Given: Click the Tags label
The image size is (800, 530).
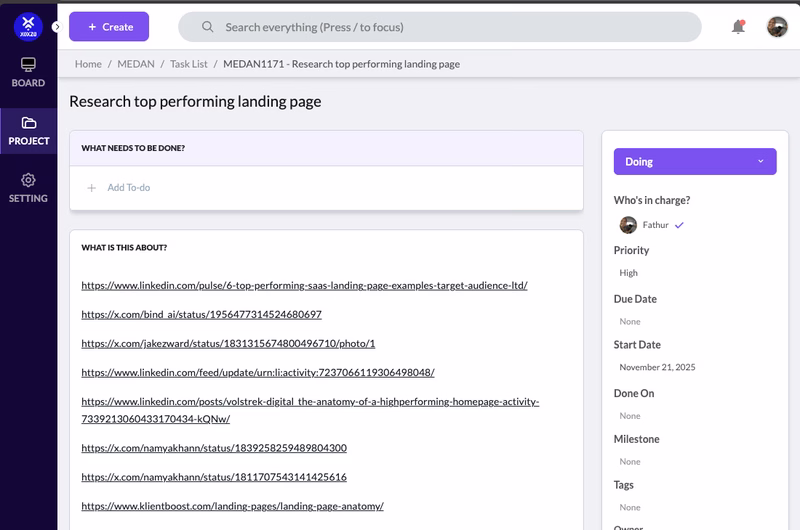Looking at the screenshot, I should 623,485.
